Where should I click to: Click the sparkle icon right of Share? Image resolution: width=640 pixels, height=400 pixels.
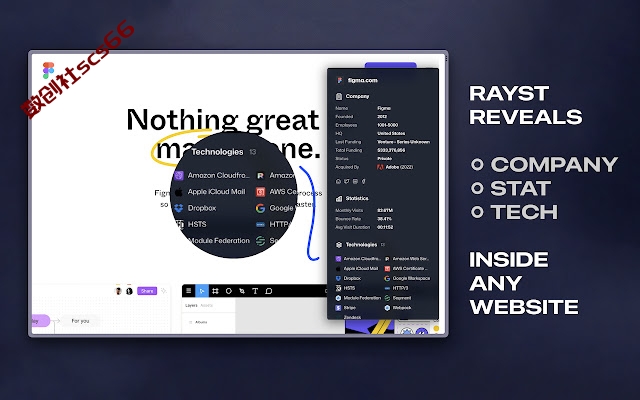164,291
